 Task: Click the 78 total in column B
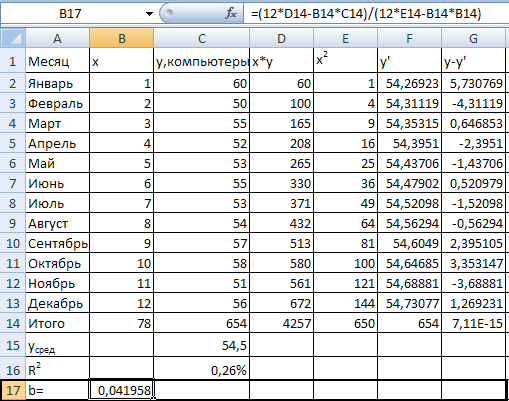coord(122,323)
